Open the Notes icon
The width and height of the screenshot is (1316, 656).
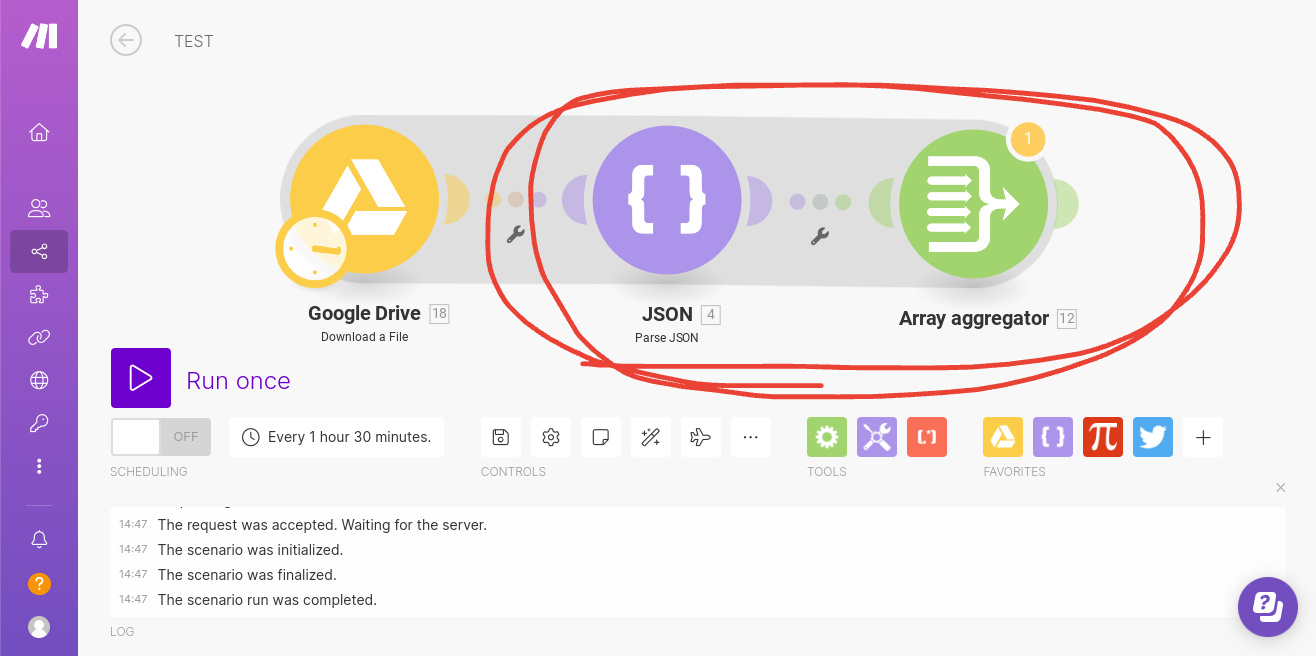pyautogui.click(x=601, y=437)
